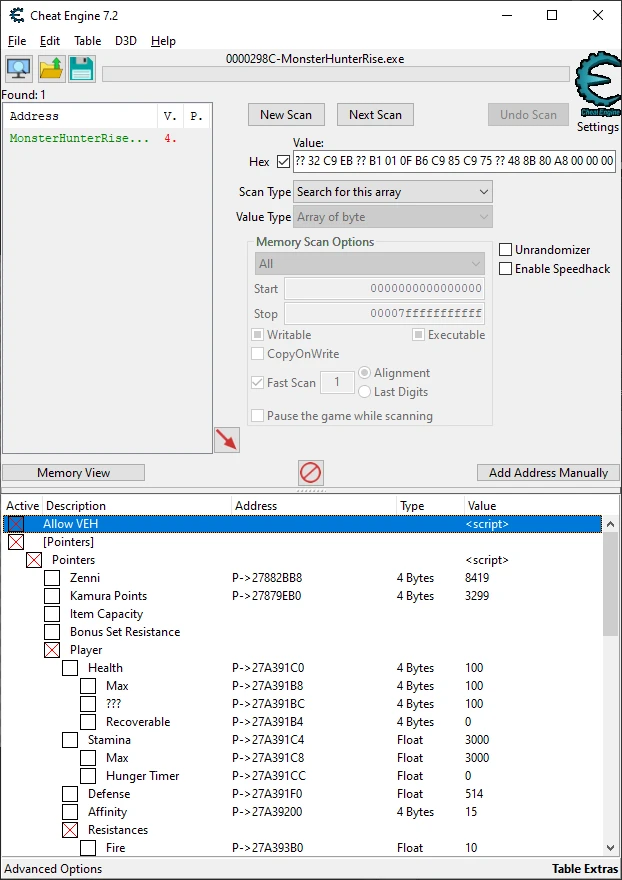Open the D3D menu

[126, 41]
